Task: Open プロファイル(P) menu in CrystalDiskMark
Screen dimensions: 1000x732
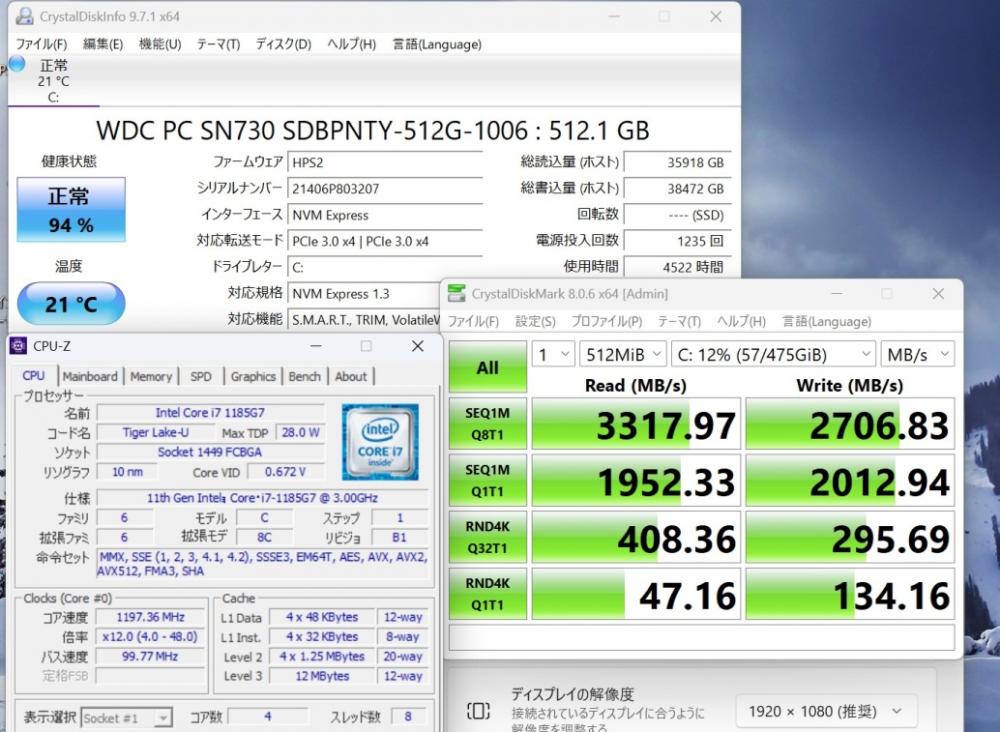Action: click(x=607, y=321)
